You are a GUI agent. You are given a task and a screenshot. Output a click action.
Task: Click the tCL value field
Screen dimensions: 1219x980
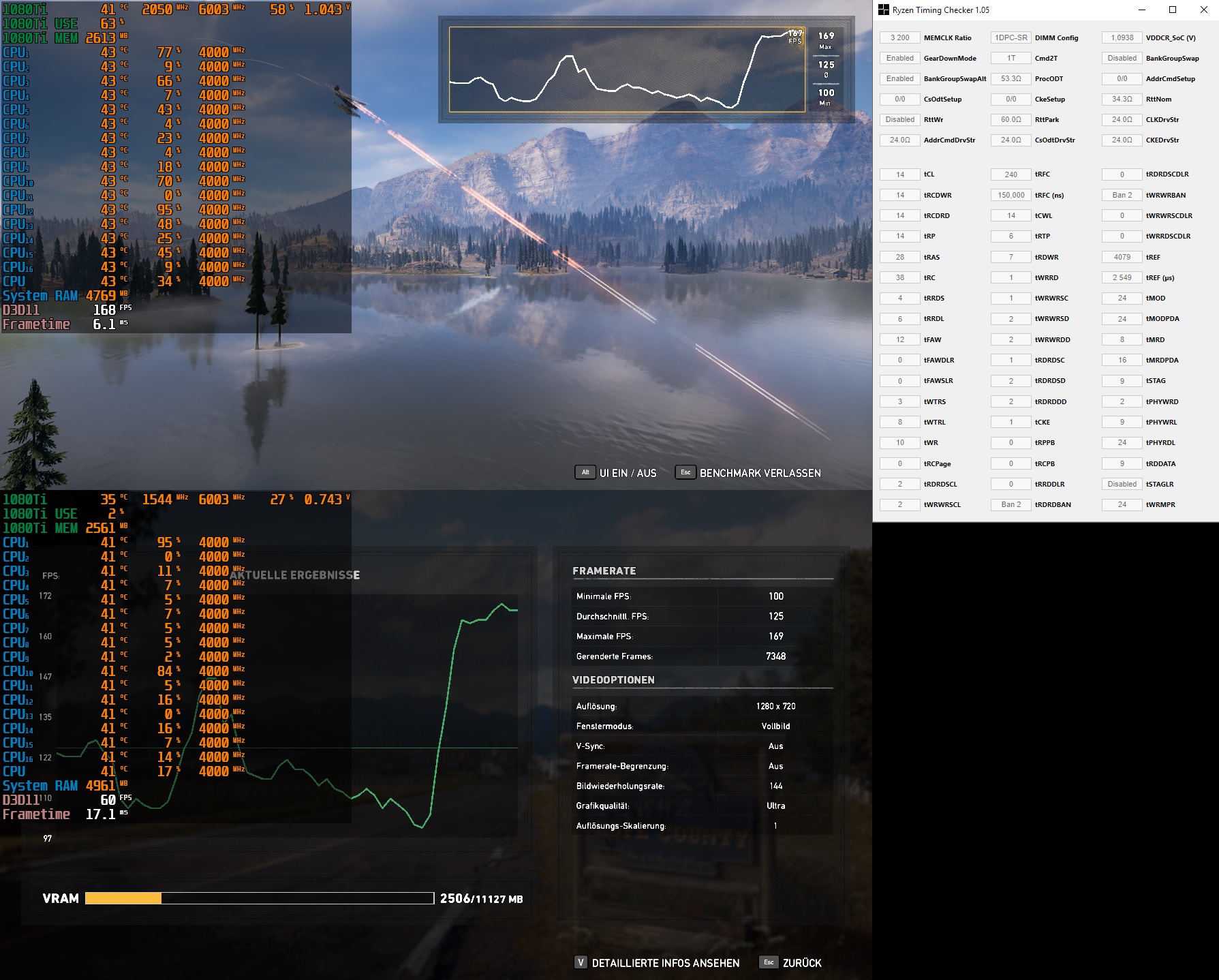point(900,174)
